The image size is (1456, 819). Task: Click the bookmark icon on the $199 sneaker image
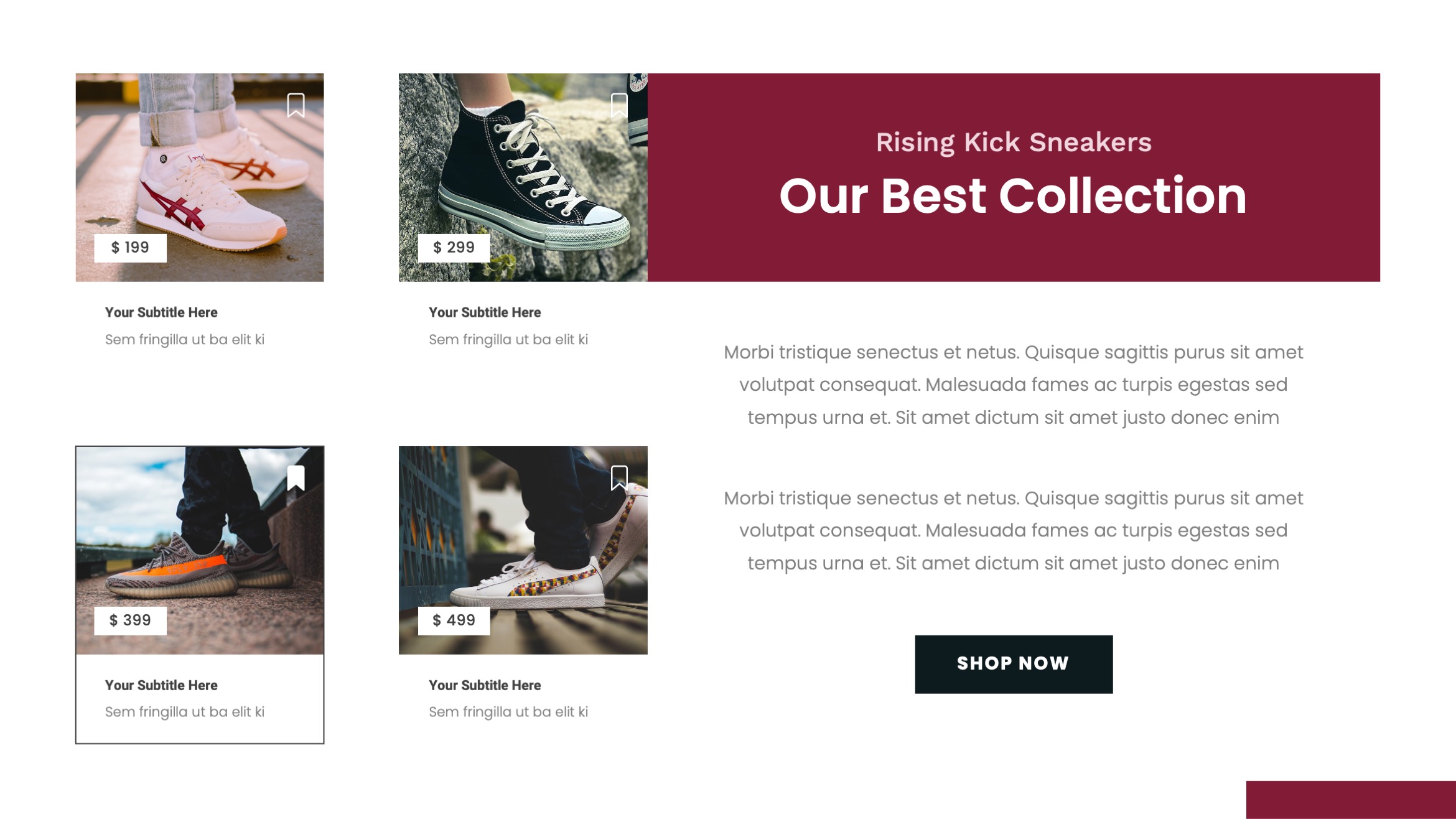297,106
